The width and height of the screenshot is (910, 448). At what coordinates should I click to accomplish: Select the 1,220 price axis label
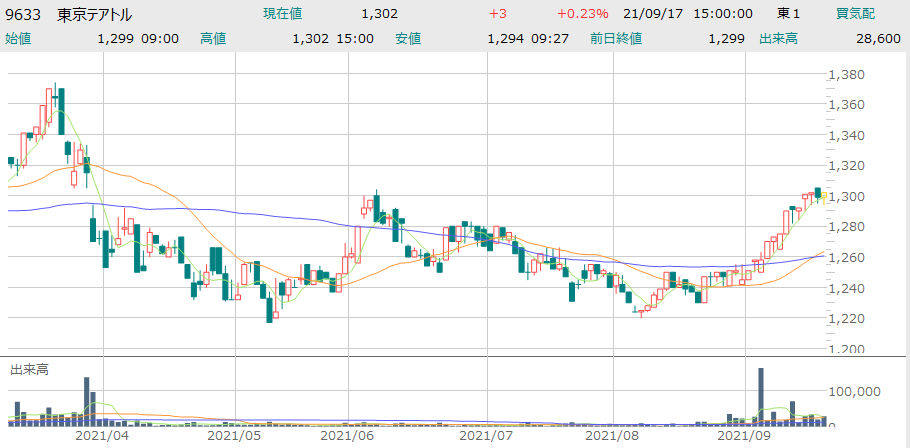click(852, 318)
